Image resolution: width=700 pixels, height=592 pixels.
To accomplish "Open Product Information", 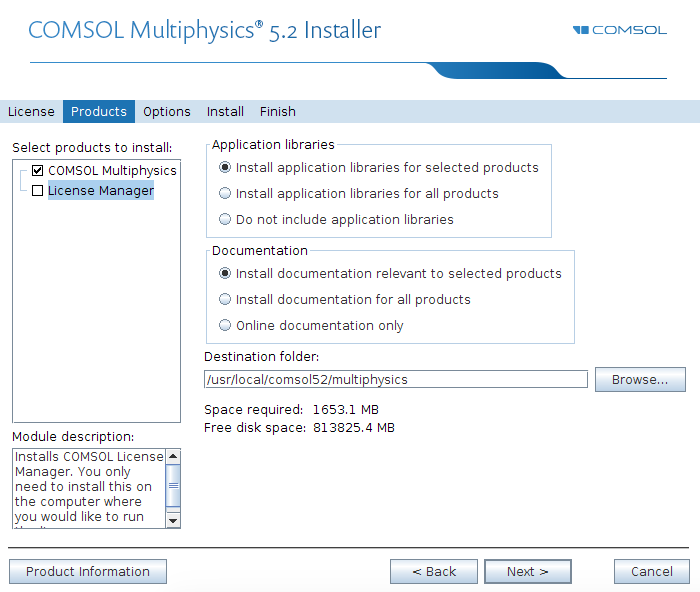I will click(x=88, y=571).
